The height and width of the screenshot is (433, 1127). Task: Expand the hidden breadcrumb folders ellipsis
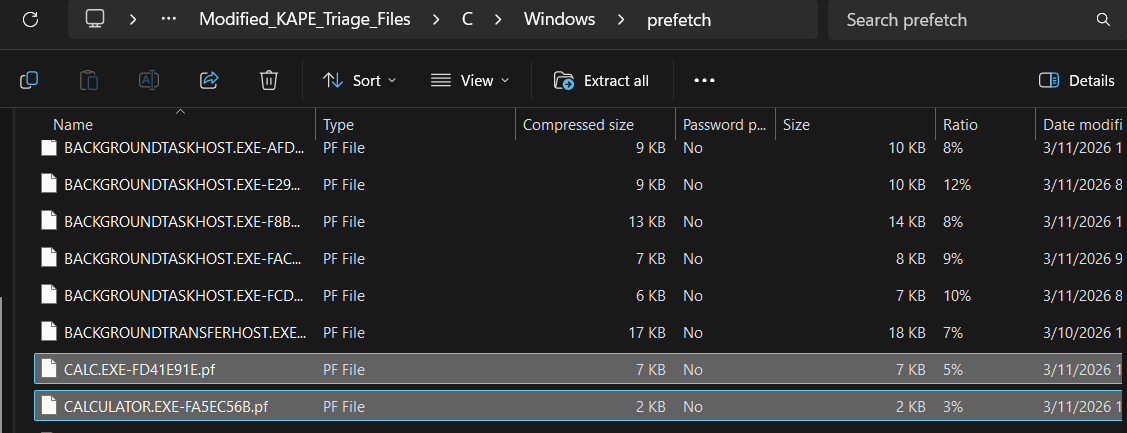tap(170, 20)
